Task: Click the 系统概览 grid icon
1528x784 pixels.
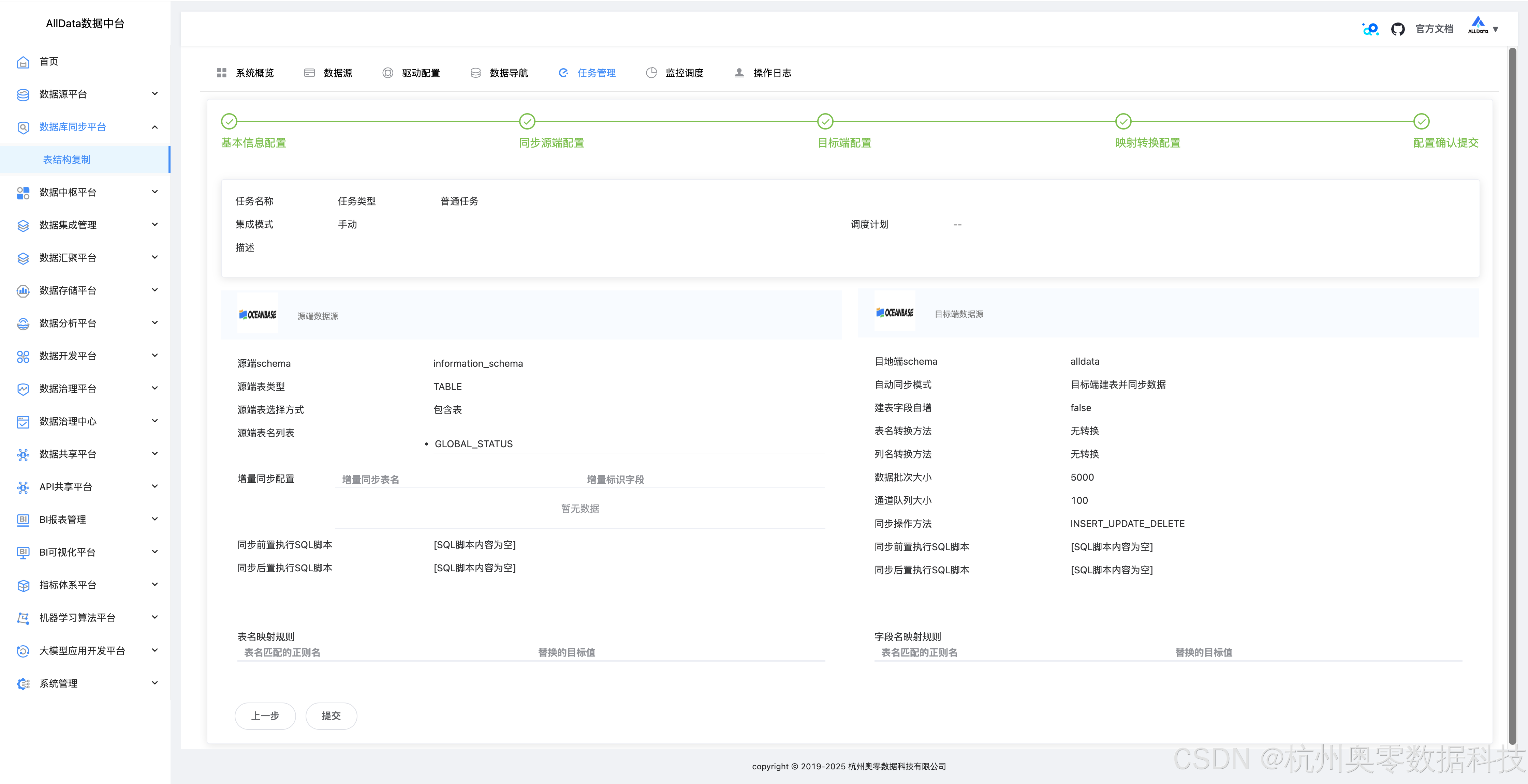Action: click(222, 73)
